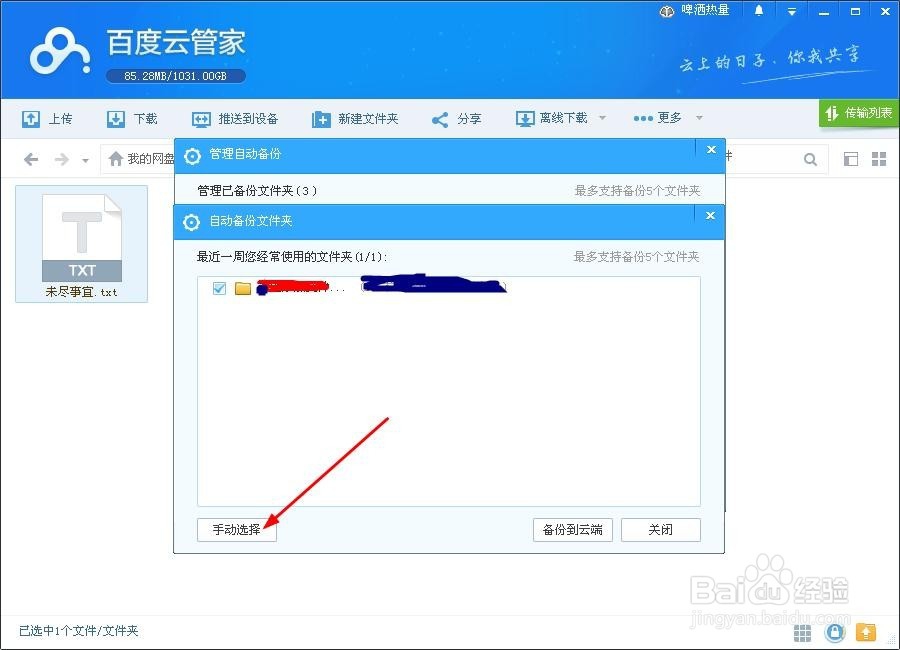Image resolution: width=900 pixels, height=650 pixels.
Task: Open the navigation history dropdown arrow
Action: [x=85, y=158]
